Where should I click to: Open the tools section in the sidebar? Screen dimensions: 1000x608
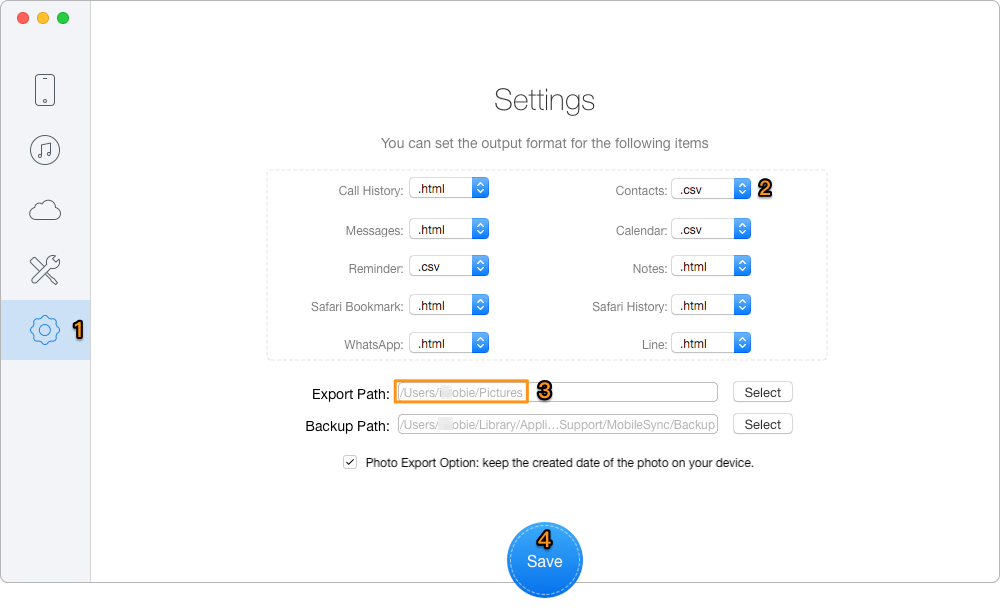[x=45, y=270]
